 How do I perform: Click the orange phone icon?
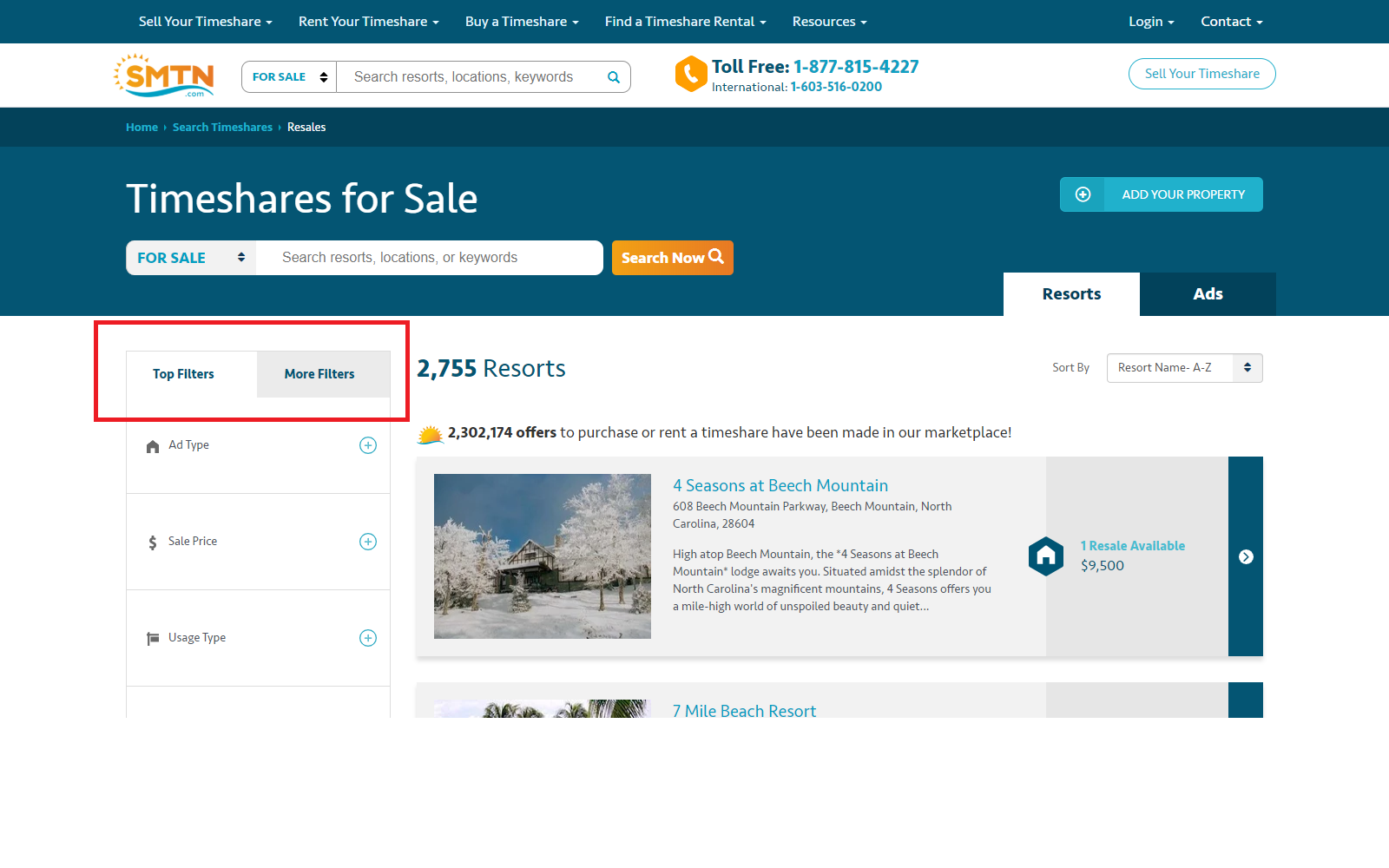click(x=691, y=74)
